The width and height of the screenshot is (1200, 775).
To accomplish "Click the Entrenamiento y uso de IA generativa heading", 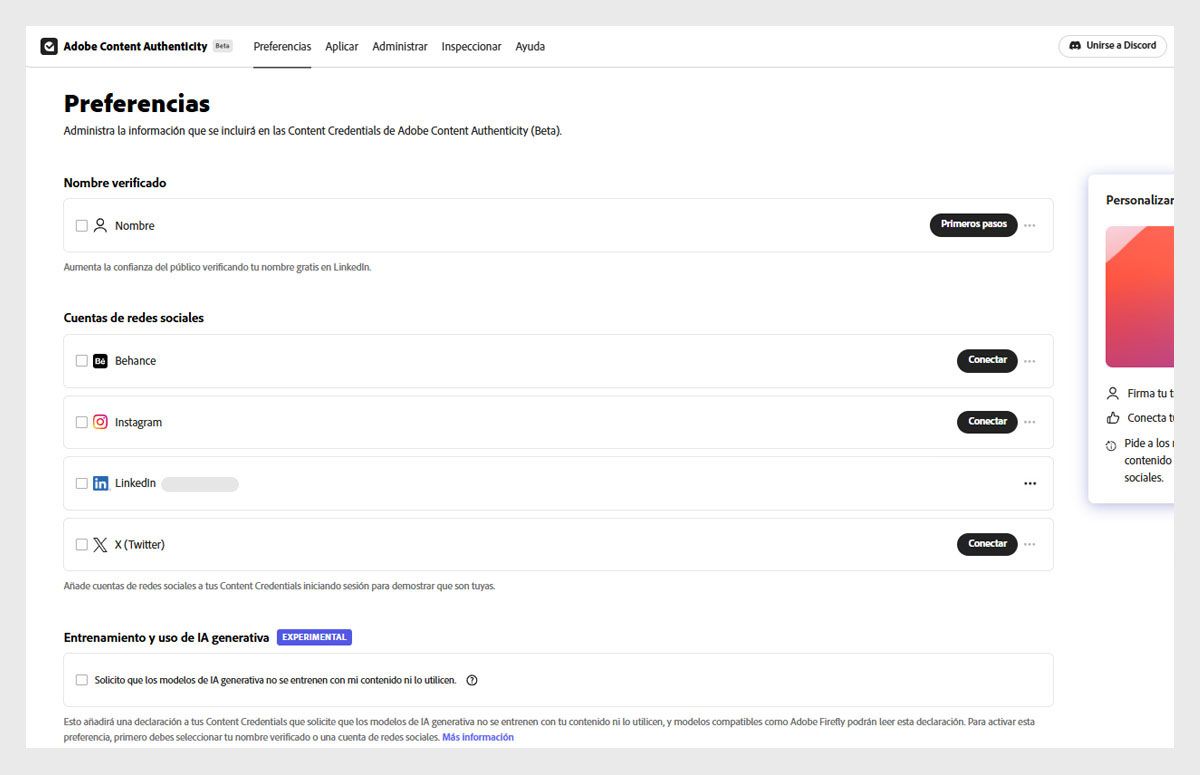I will [167, 637].
